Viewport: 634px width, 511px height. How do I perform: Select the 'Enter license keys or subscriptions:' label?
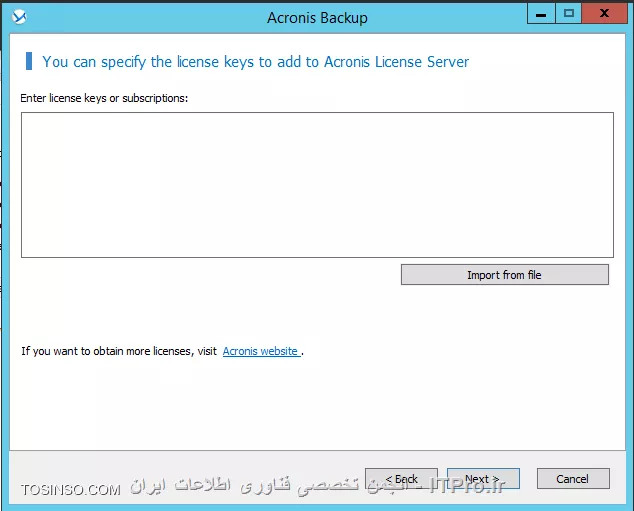point(104,98)
